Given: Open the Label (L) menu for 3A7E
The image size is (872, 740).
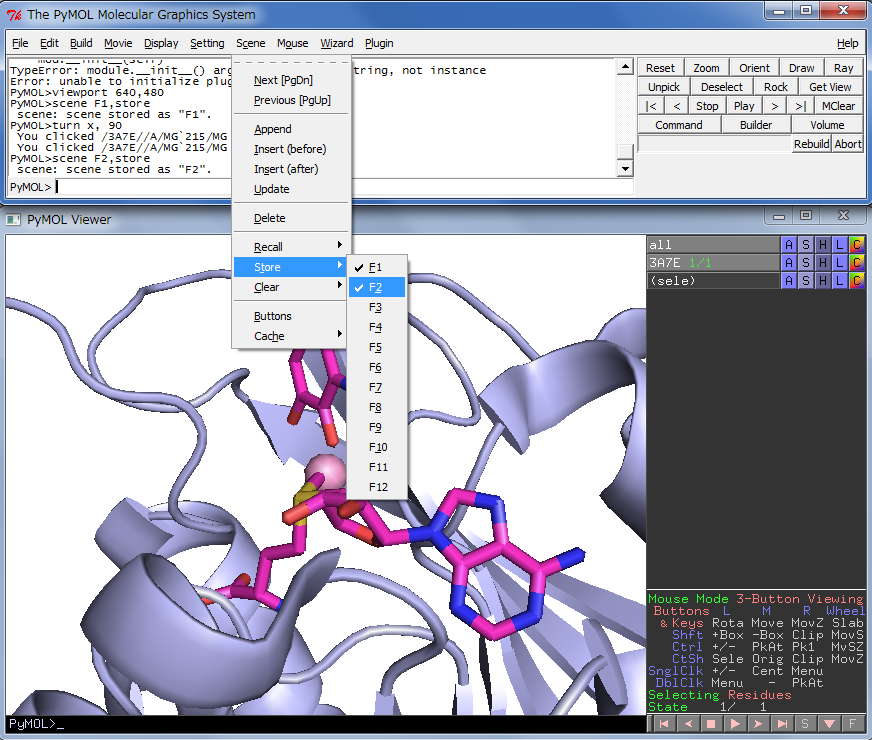Looking at the screenshot, I should (839, 263).
